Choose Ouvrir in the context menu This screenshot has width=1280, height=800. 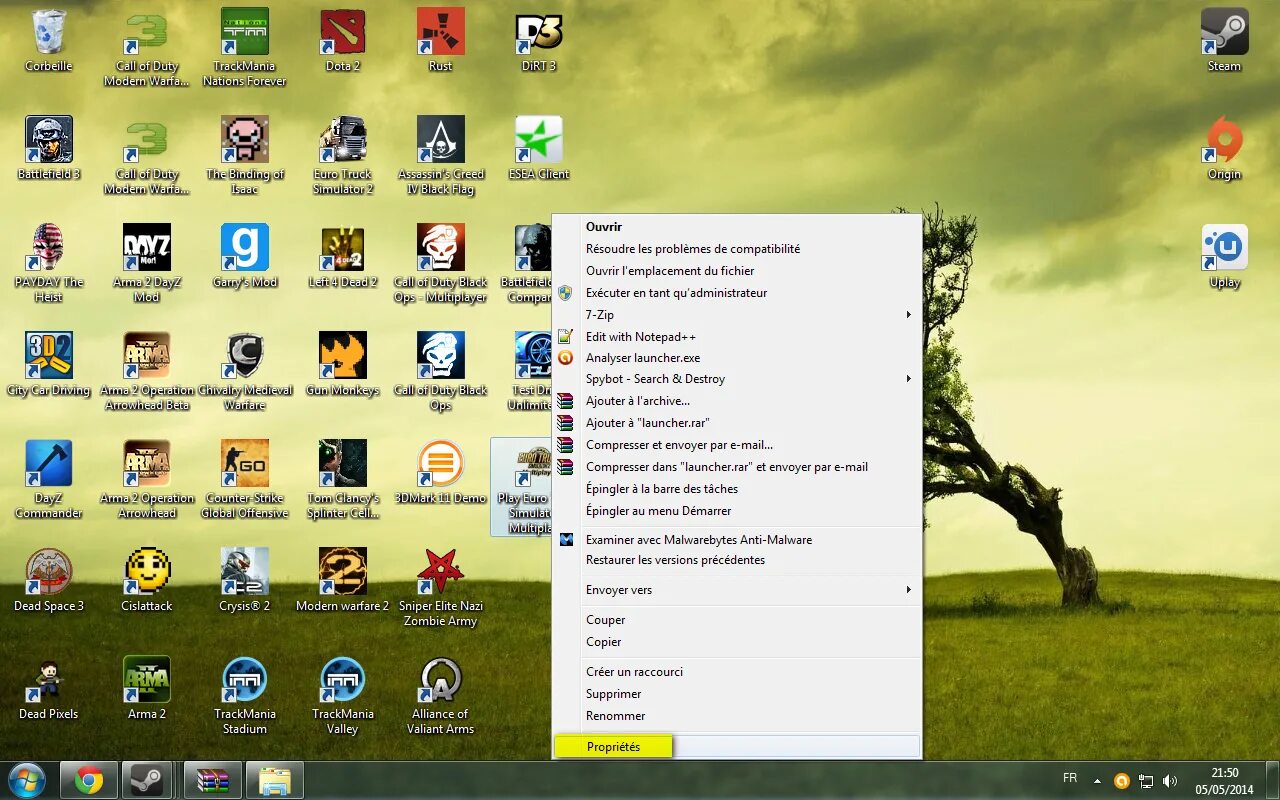pyautogui.click(x=736, y=227)
